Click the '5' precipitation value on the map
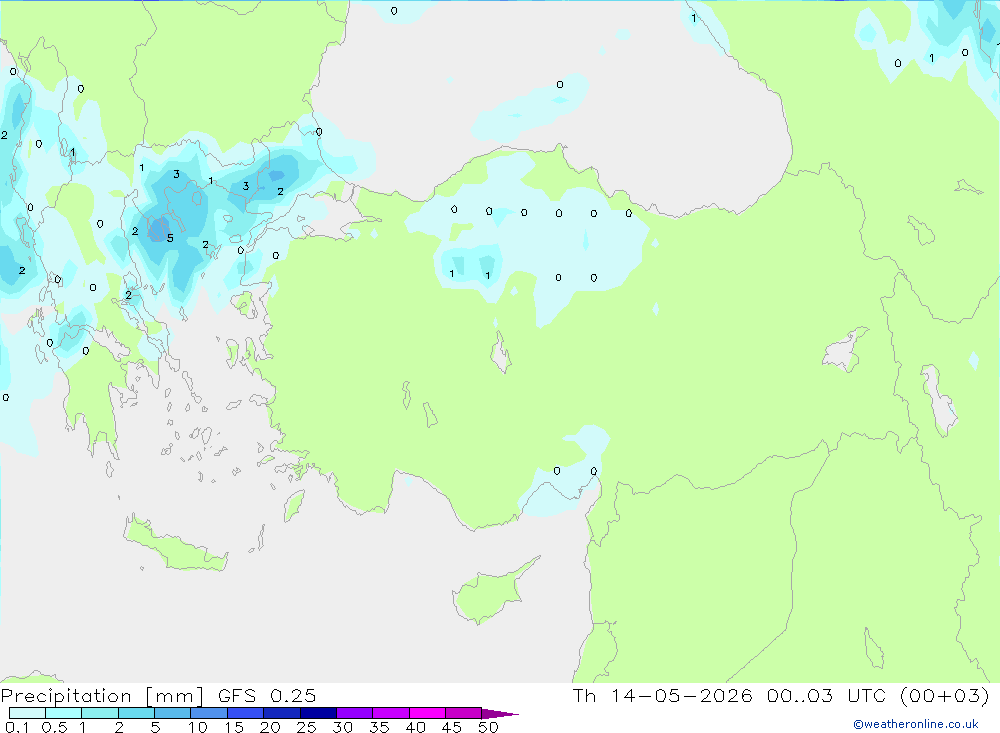 [170, 238]
